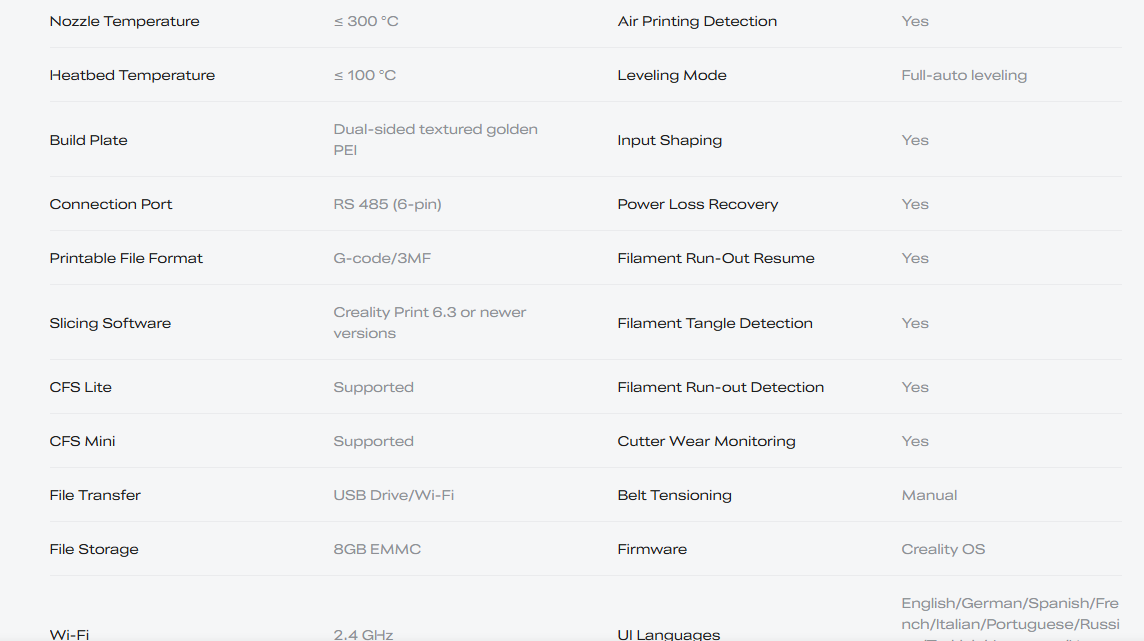Viewport: 1144px width, 641px height.
Task: Click Supported value beside CFS Mini
Action: click(374, 441)
